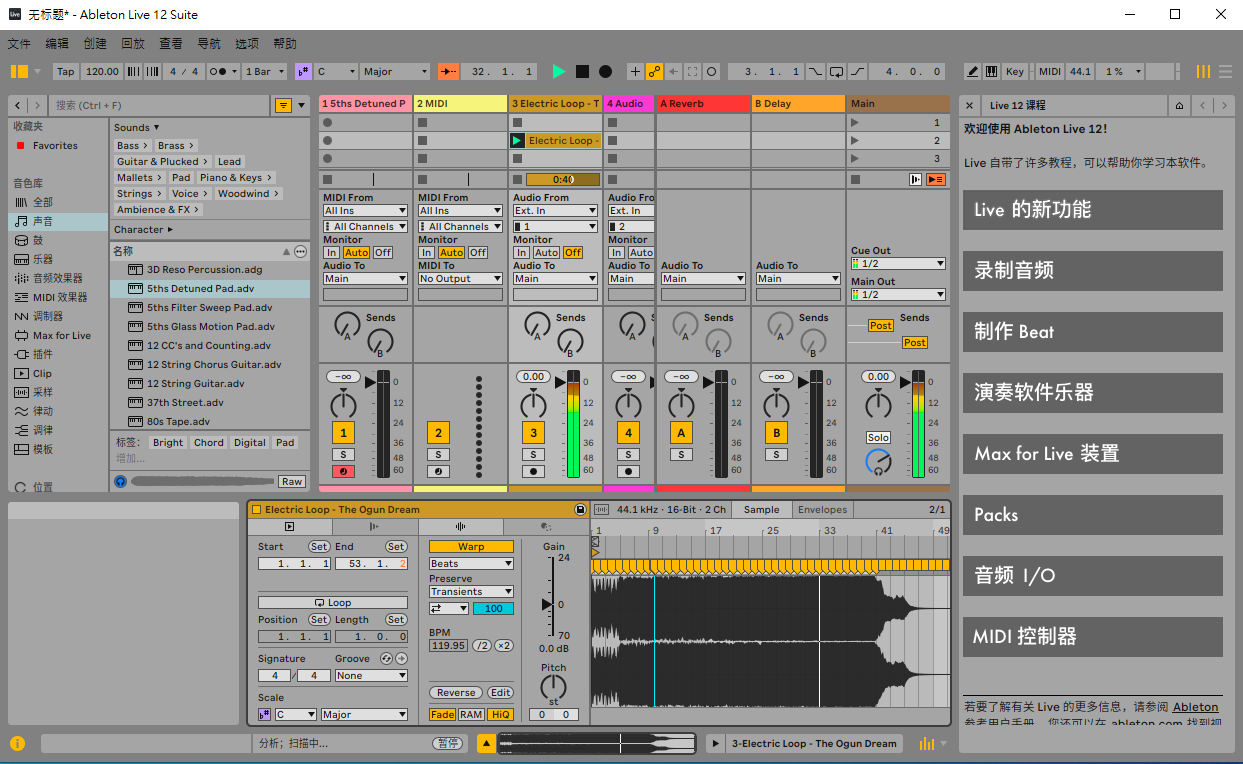Open the top bar Major scale dropdown
Screen dimensions: 1243x764
(x=395, y=71)
